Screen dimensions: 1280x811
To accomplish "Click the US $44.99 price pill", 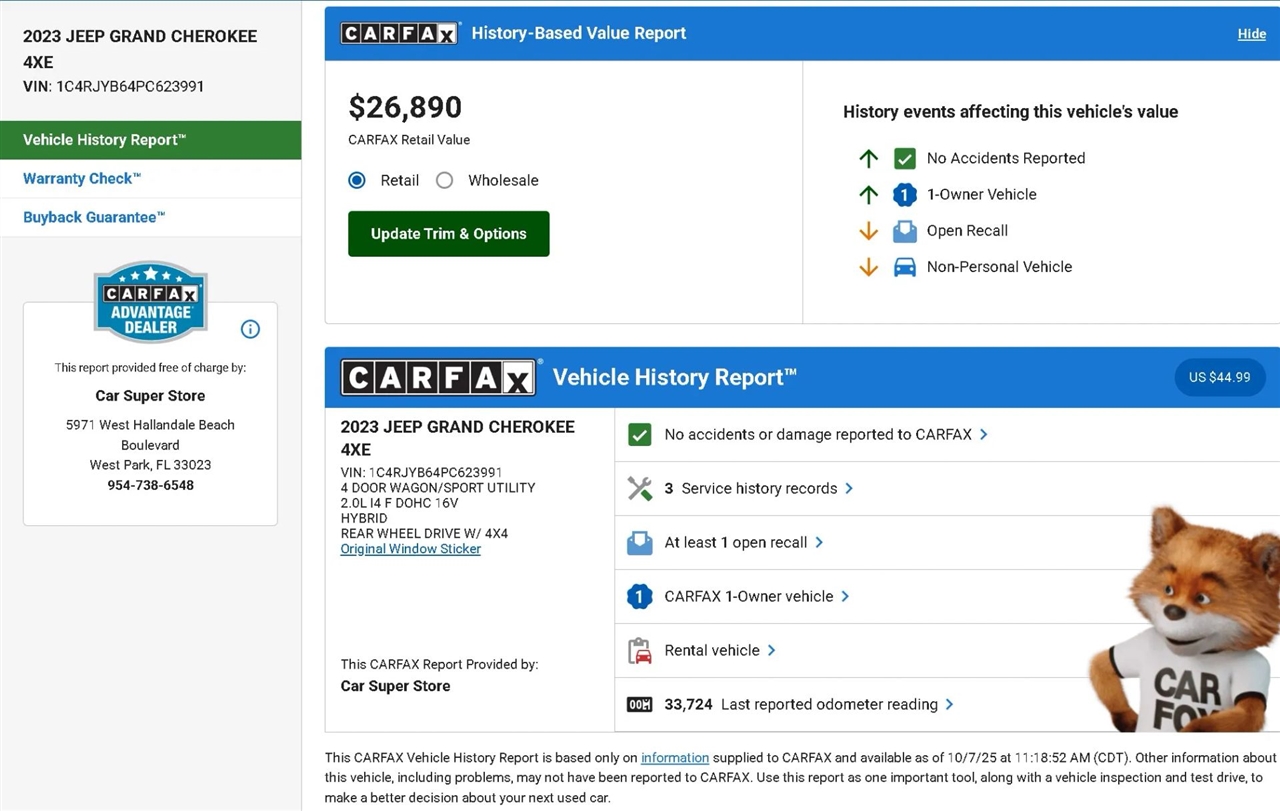I will point(1219,377).
